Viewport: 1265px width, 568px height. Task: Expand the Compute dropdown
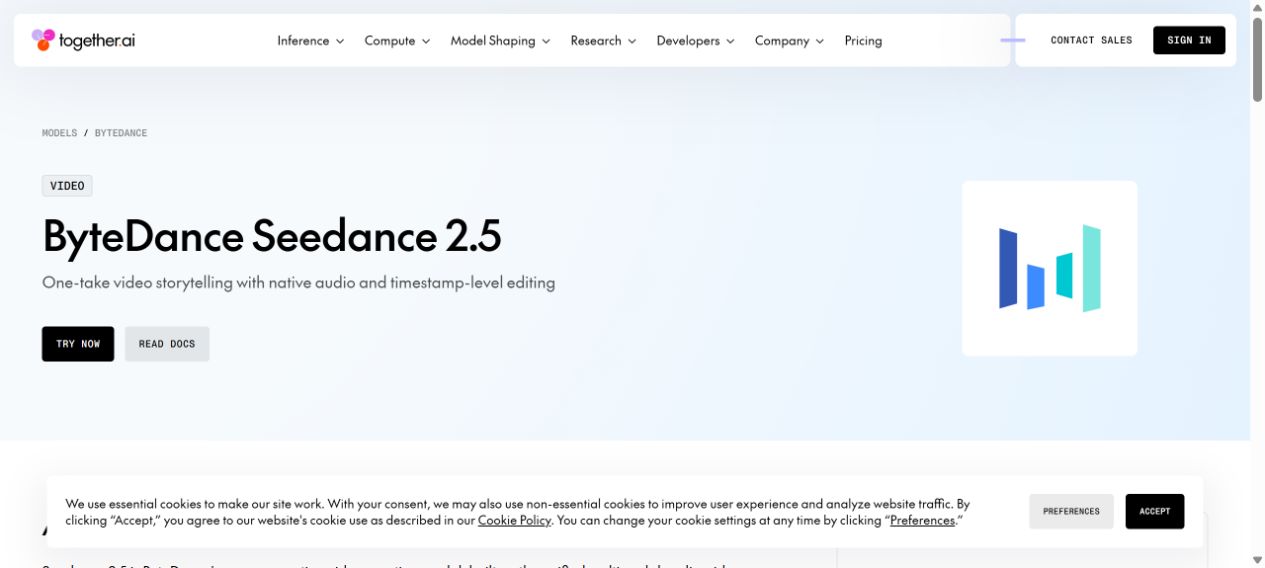pyautogui.click(x=397, y=41)
